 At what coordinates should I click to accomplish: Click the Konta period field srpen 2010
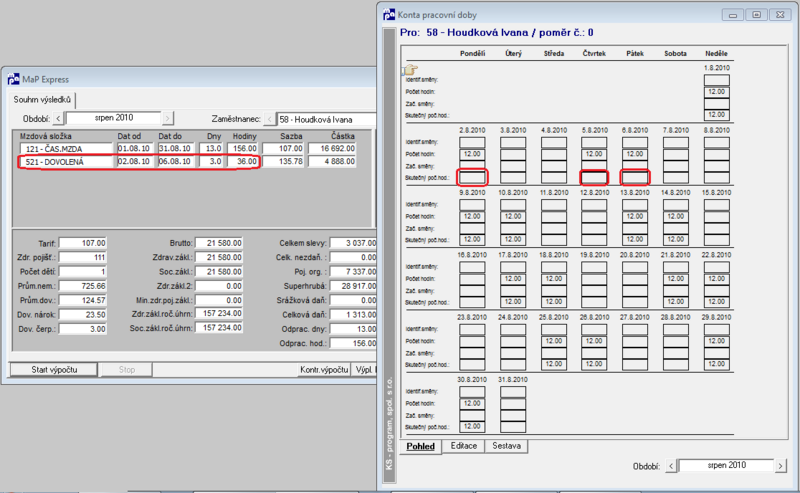(726, 465)
